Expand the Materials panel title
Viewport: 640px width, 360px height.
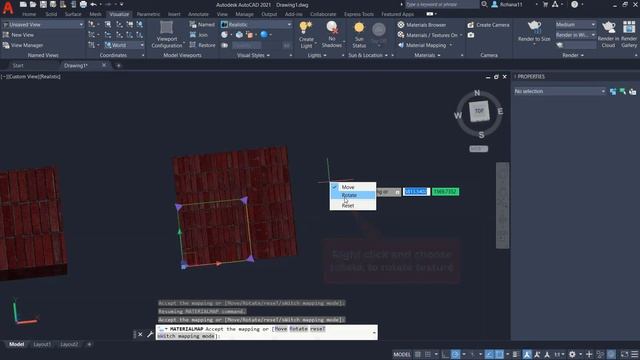coord(427,55)
